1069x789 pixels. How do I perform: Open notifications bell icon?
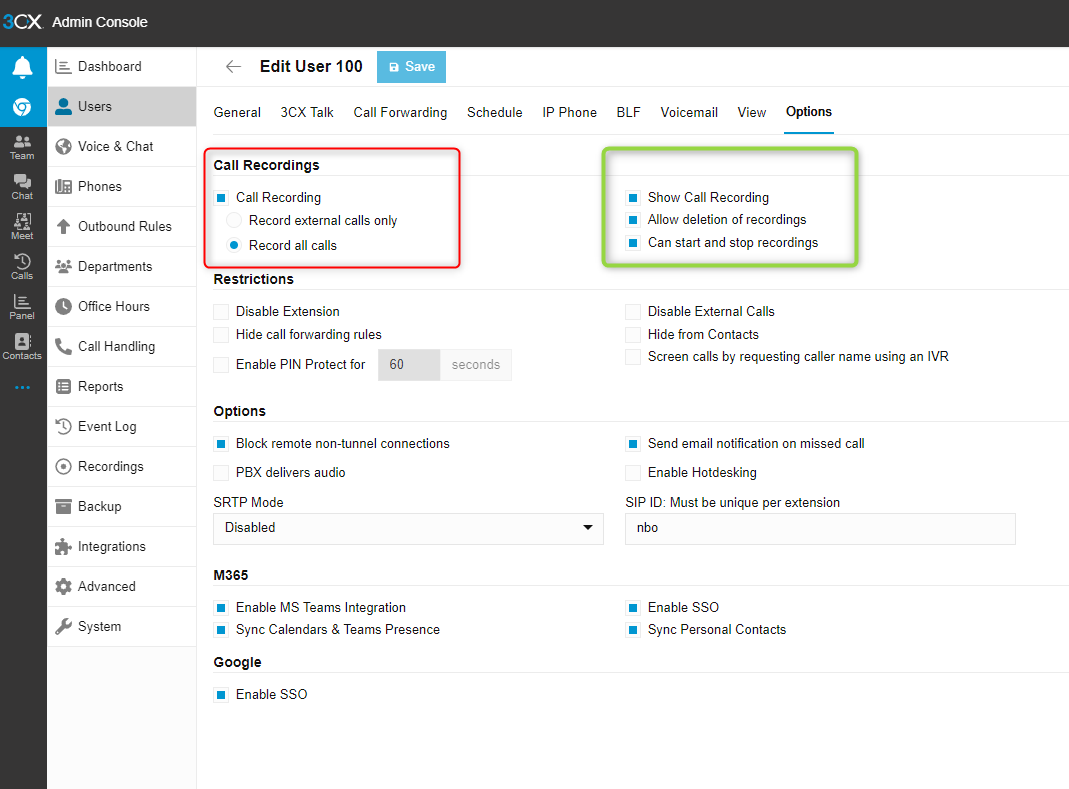pyautogui.click(x=22, y=67)
